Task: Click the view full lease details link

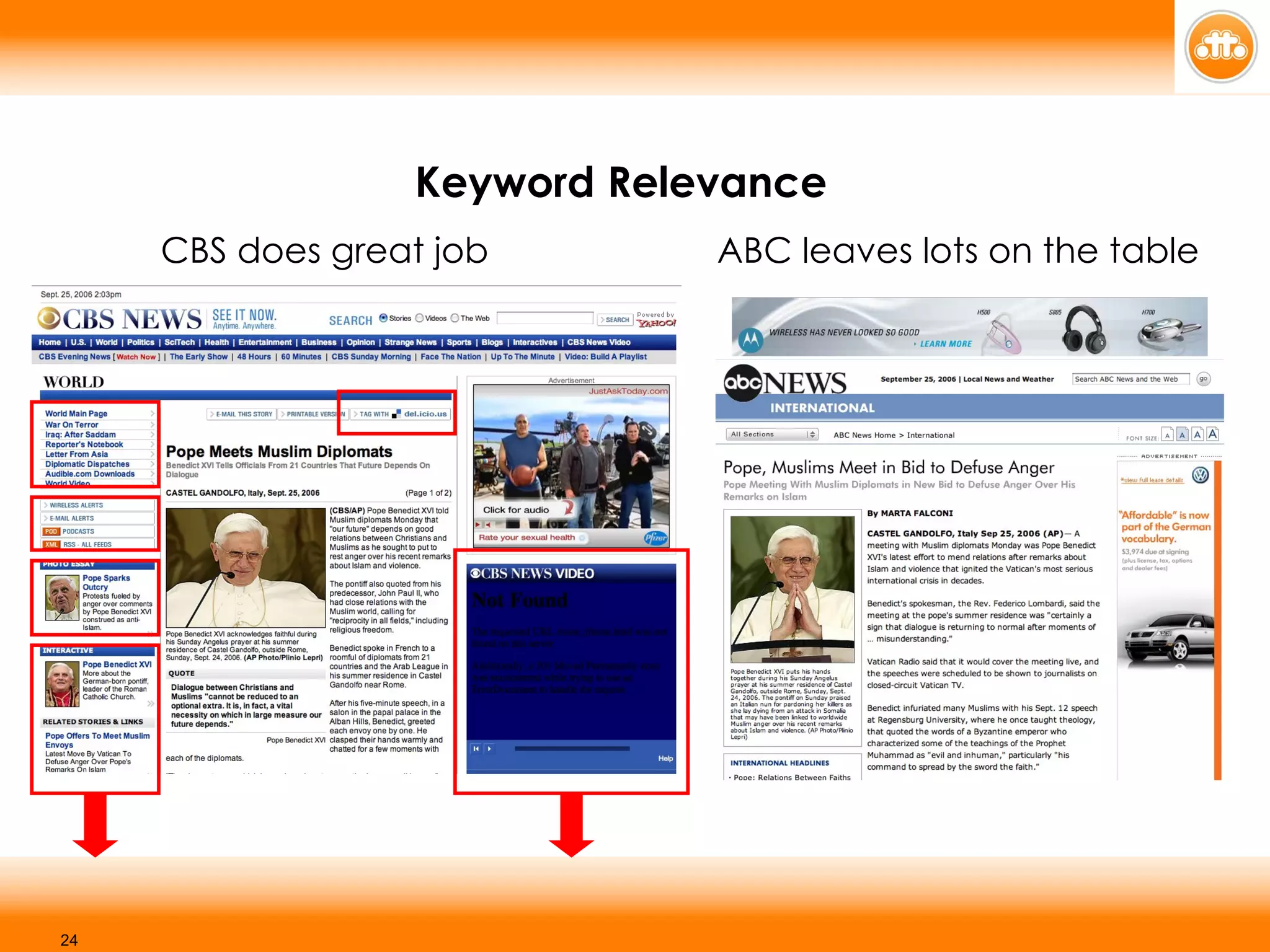Action: tap(1152, 480)
